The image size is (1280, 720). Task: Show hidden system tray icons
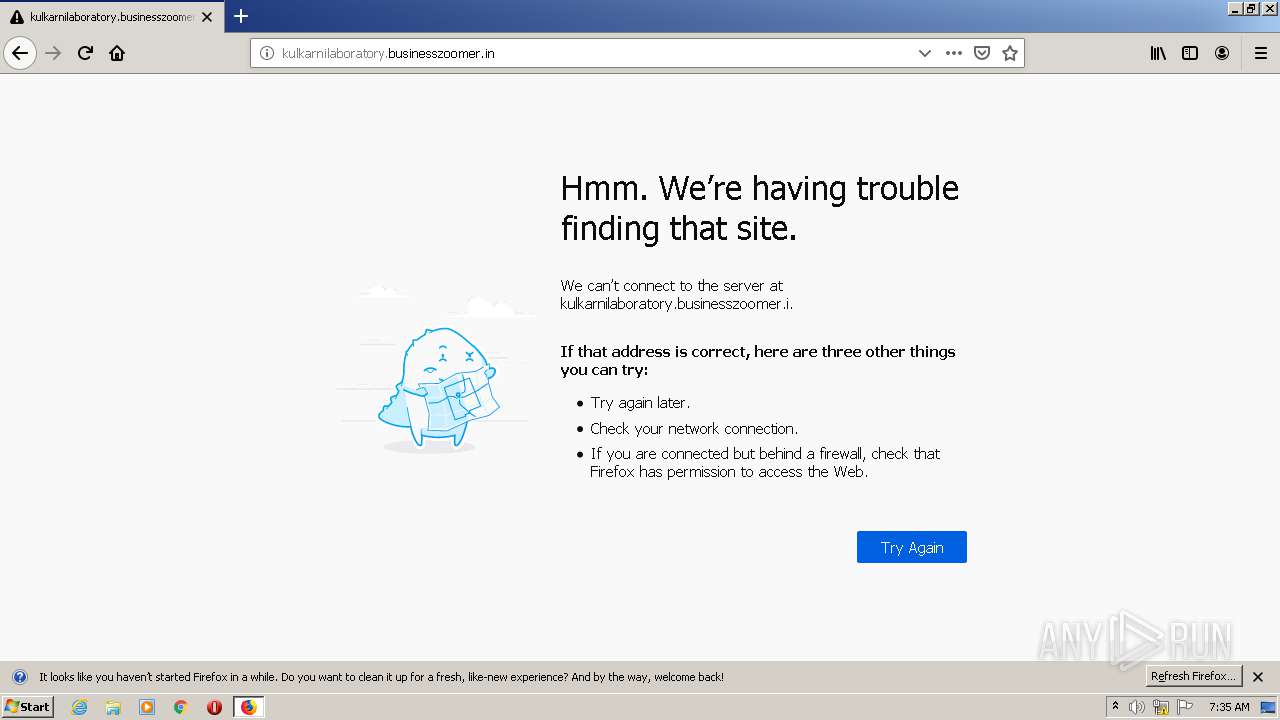(x=1115, y=706)
